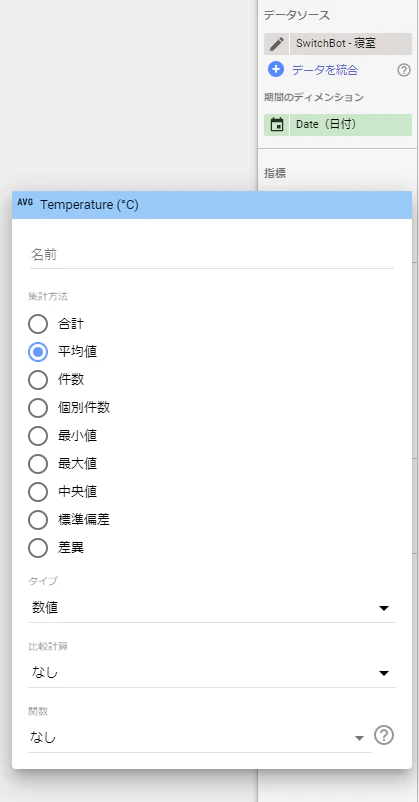Open the 関数 dropdown set to なし

(200, 738)
